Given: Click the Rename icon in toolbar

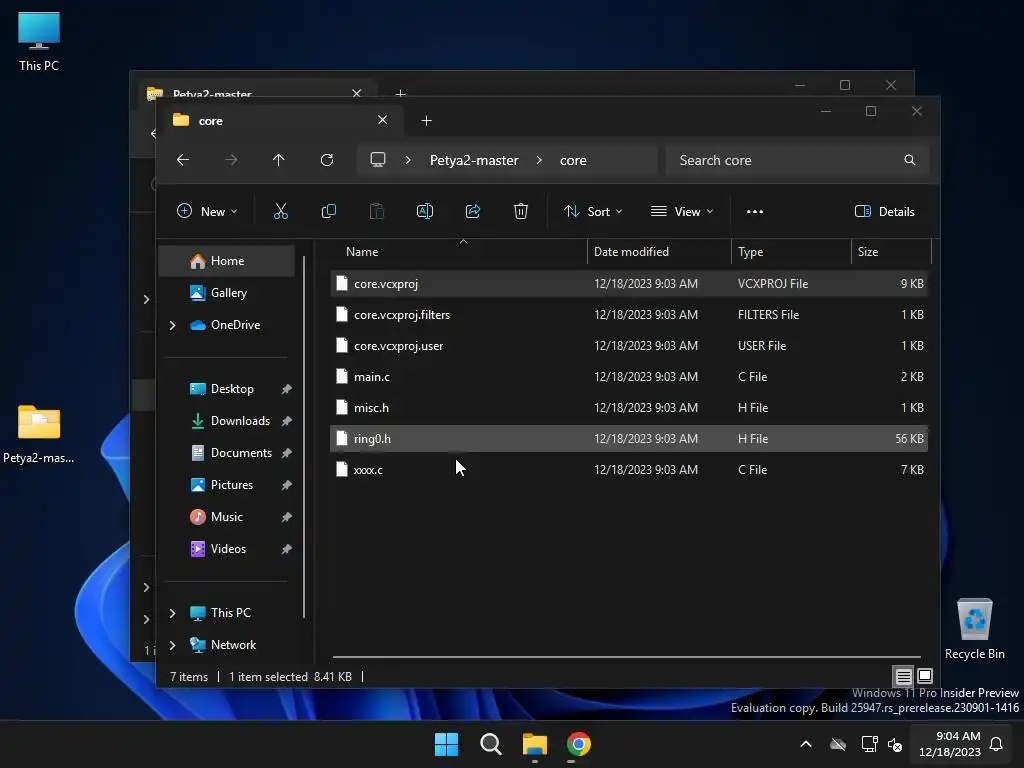Looking at the screenshot, I should pyautogui.click(x=424, y=211).
